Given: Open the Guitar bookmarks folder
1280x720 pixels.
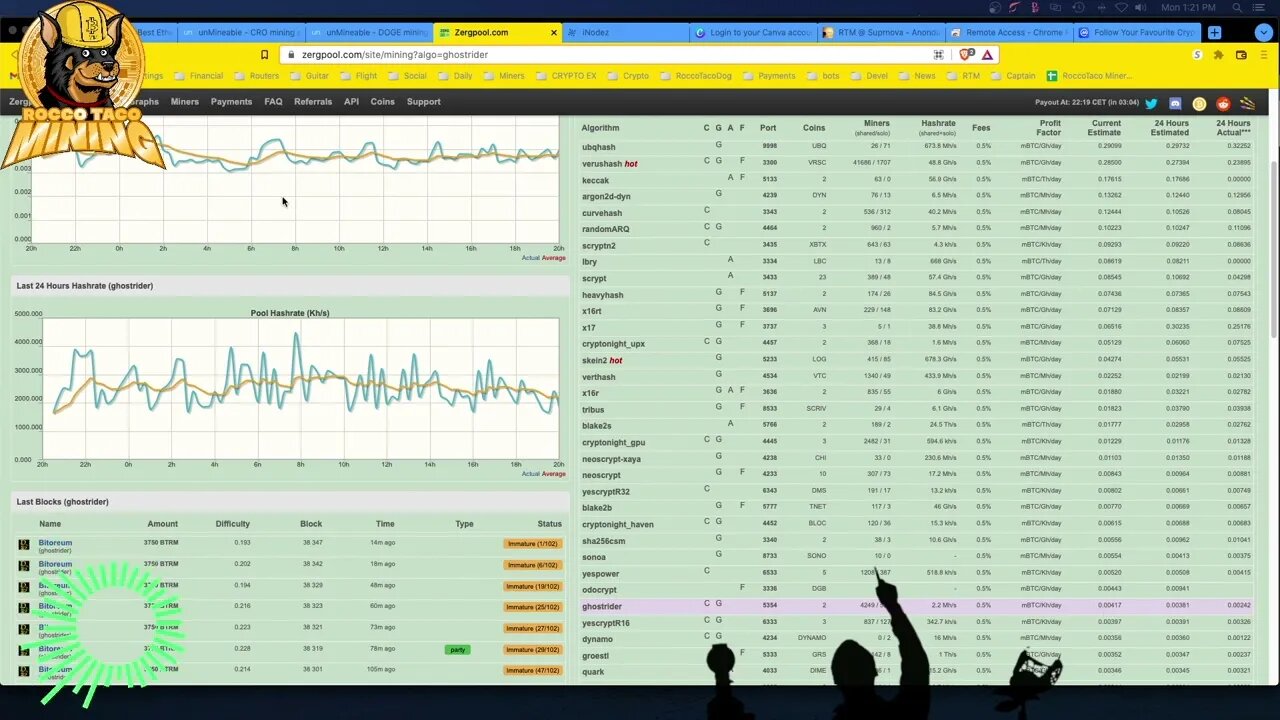Looking at the screenshot, I should coord(310,76).
